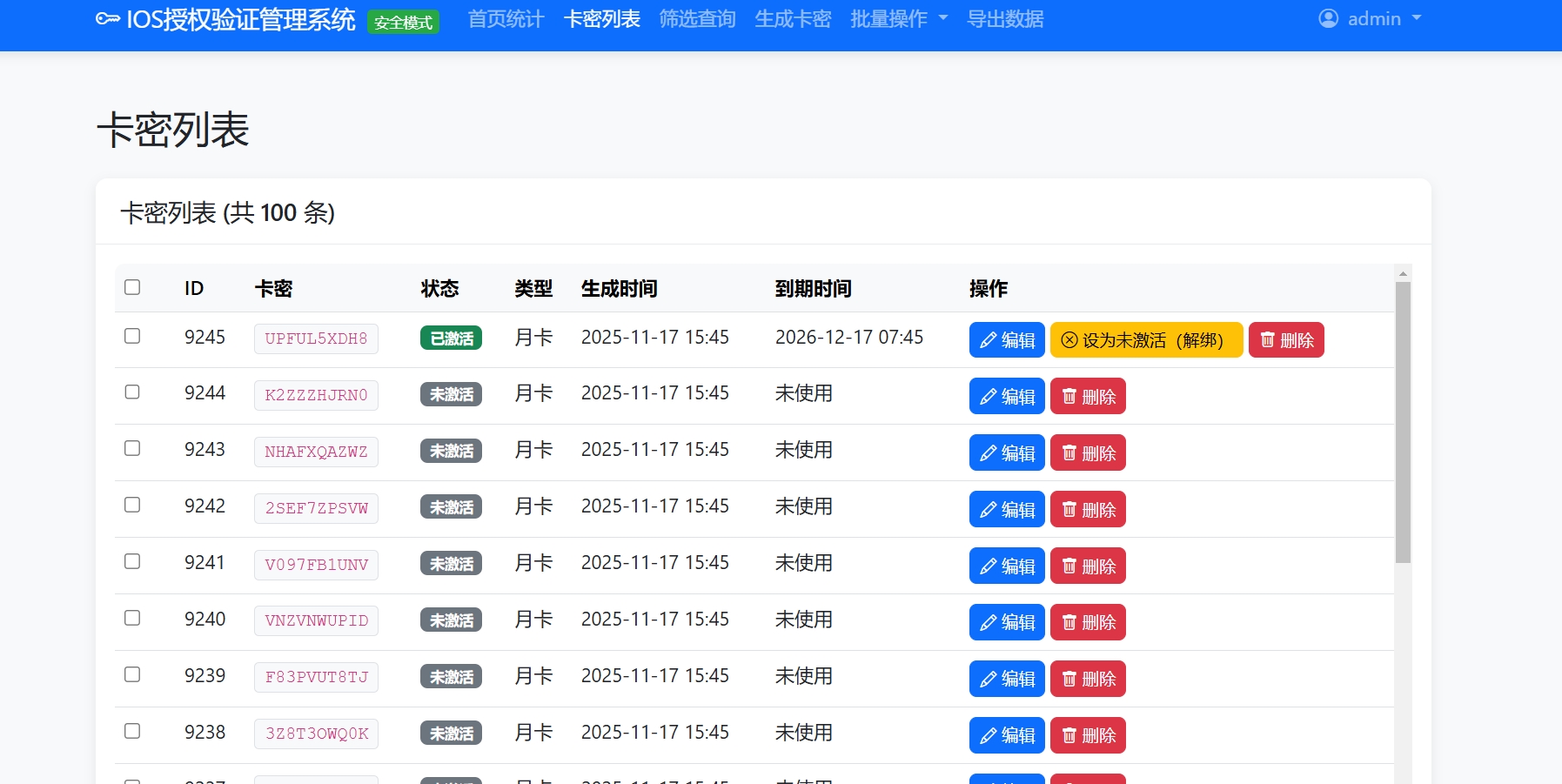Viewport: 1562px width, 784px height.
Task: Check the checkbox for row 9243
Action: tap(132, 448)
